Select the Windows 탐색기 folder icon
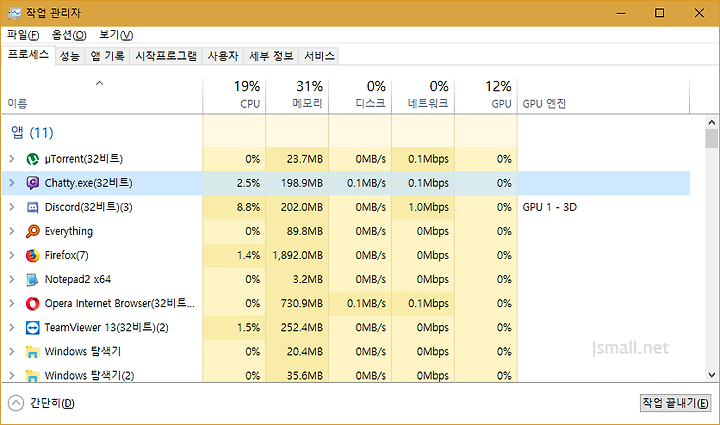Viewport: 720px width, 425px height. point(32,352)
